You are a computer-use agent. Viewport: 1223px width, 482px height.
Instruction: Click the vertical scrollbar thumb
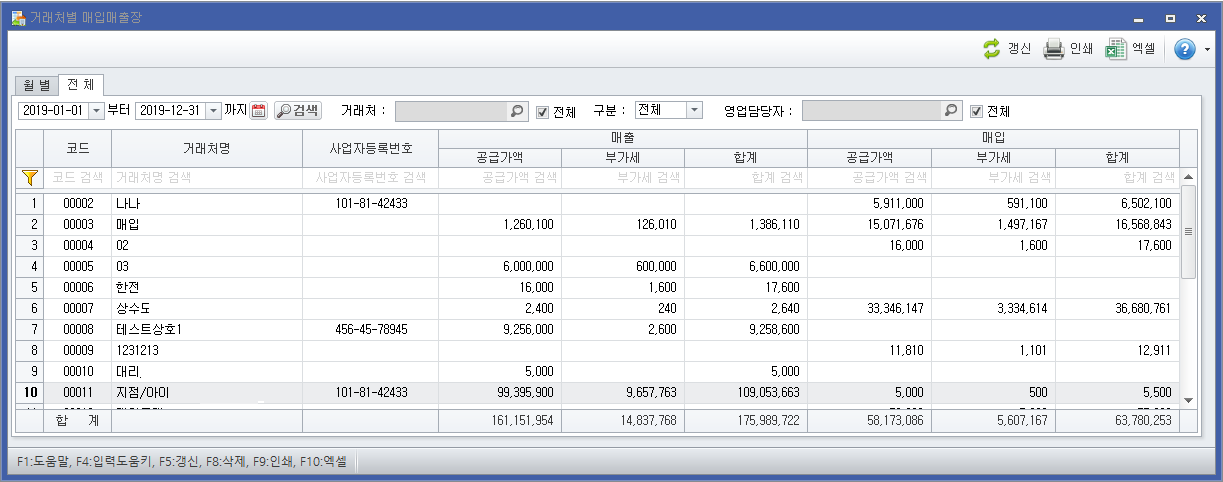(1188, 231)
